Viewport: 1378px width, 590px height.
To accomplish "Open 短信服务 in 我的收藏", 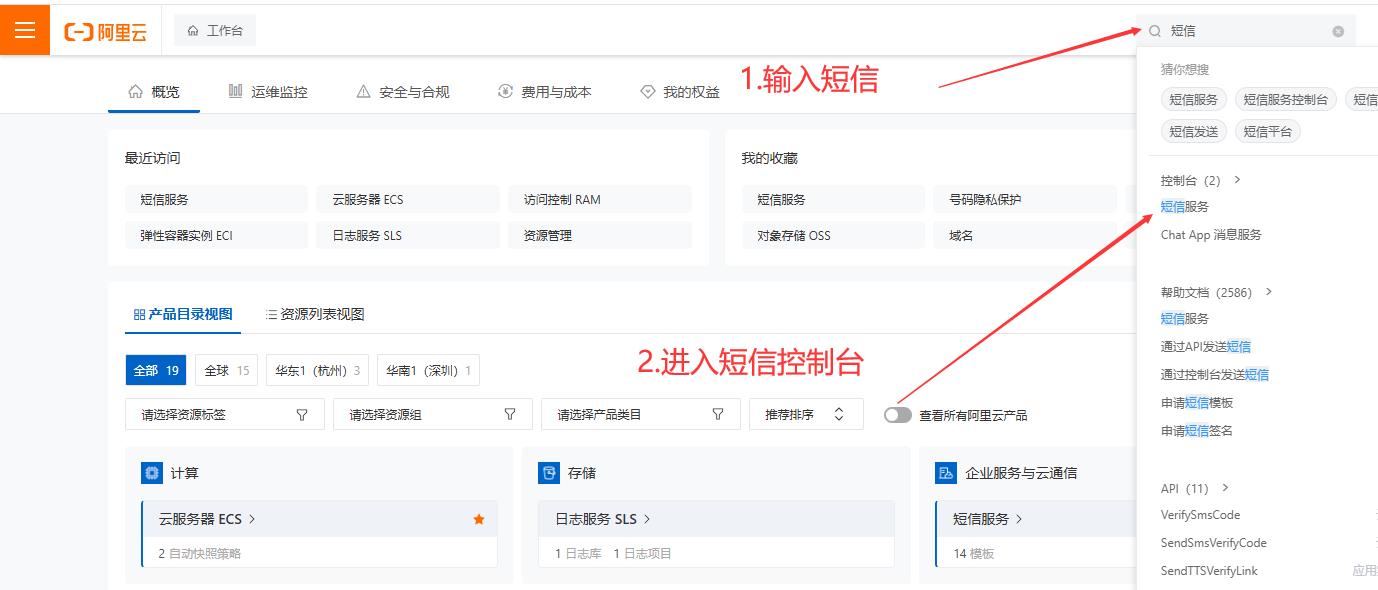I will pos(833,199).
